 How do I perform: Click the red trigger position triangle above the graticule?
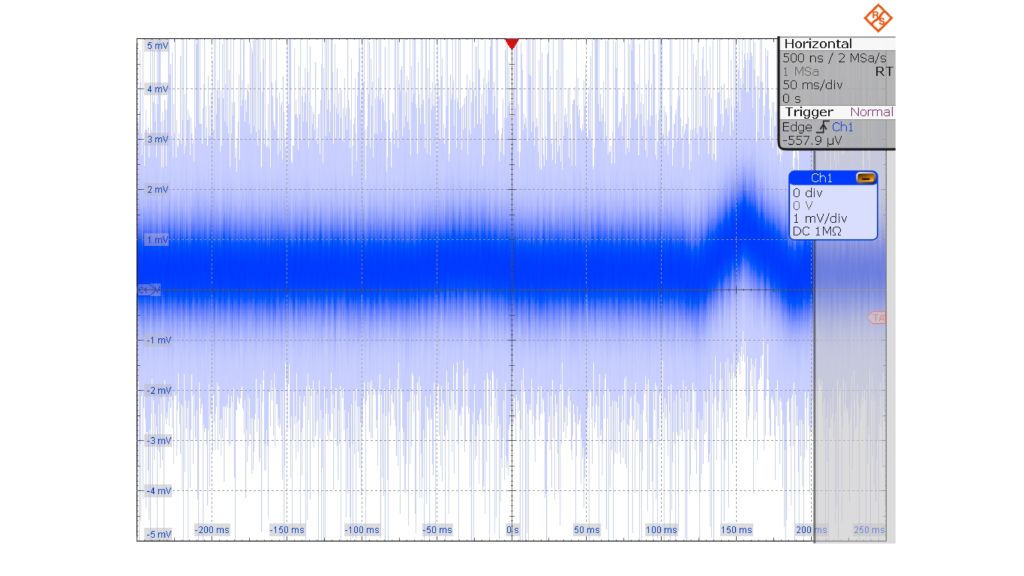tap(513, 44)
